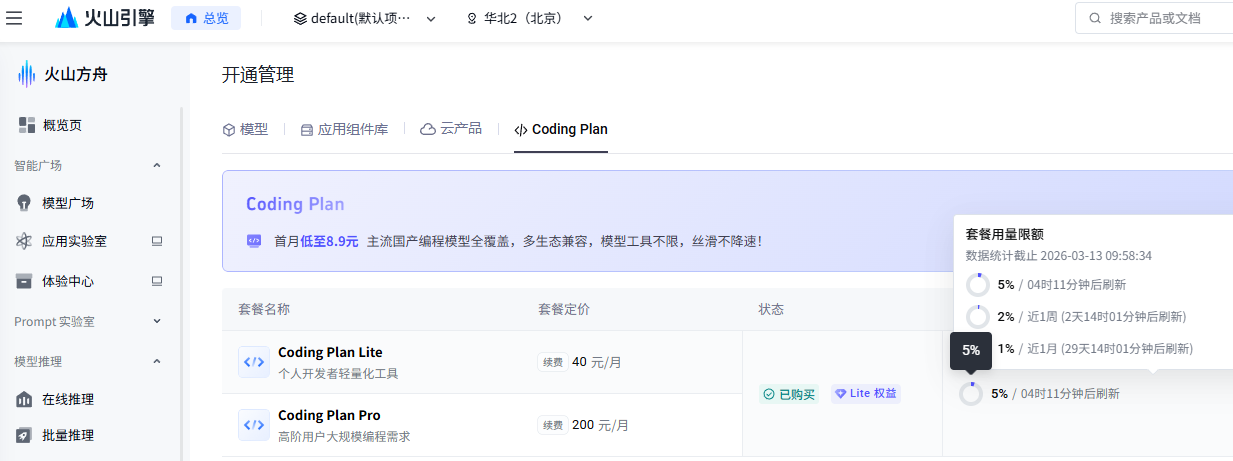Screen dimensions: 1233x461
Task: Switch to the 应用组件库 tab
Action: [344, 129]
